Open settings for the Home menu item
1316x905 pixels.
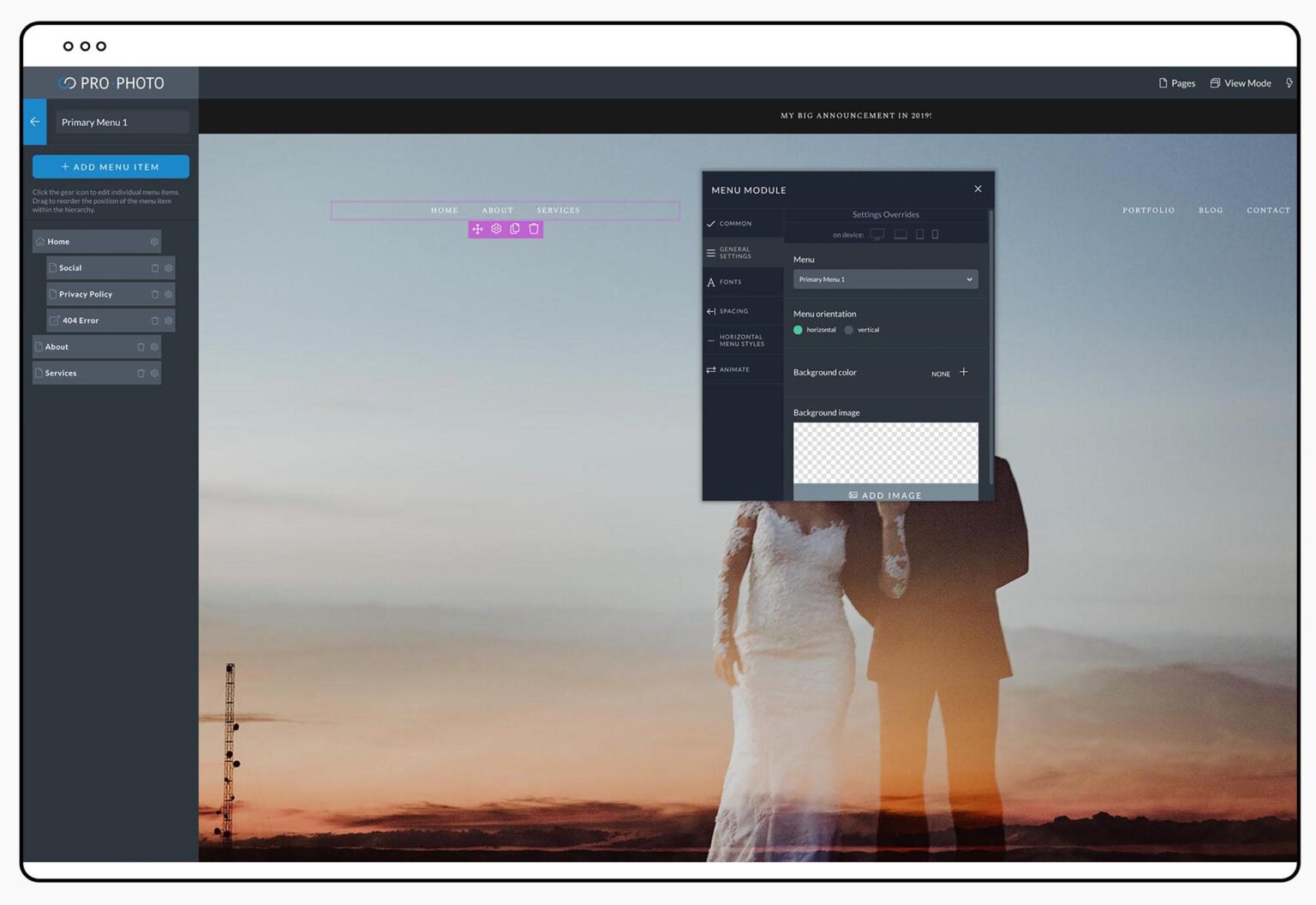[x=154, y=241]
